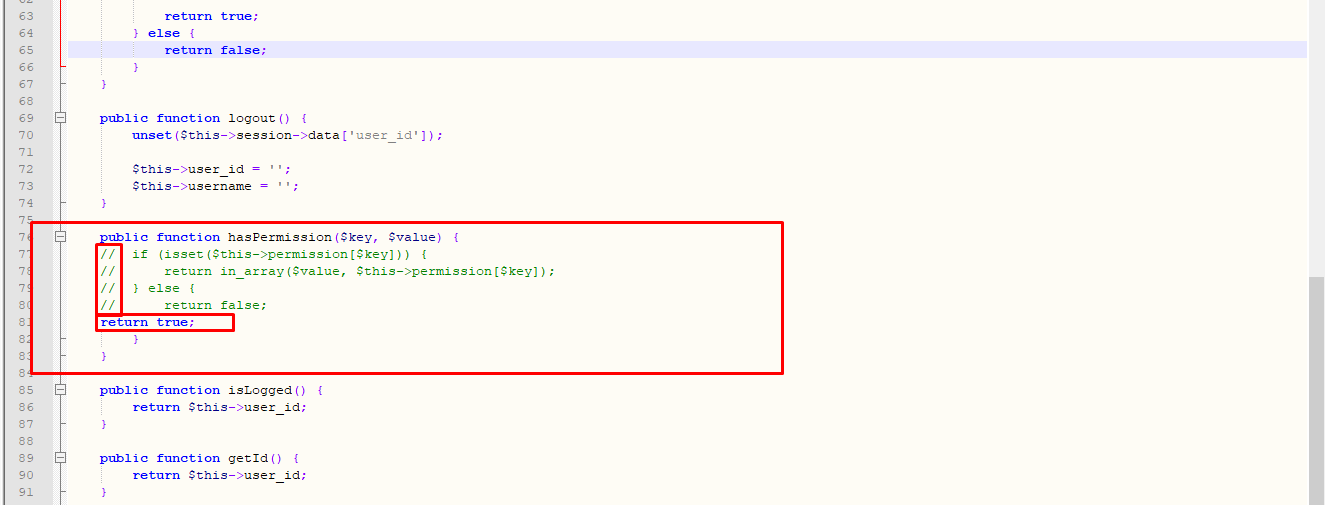Screen dimensions: 1325x505
Task: Click the scrollbar track above the thumb
Action: pos(1316,140)
